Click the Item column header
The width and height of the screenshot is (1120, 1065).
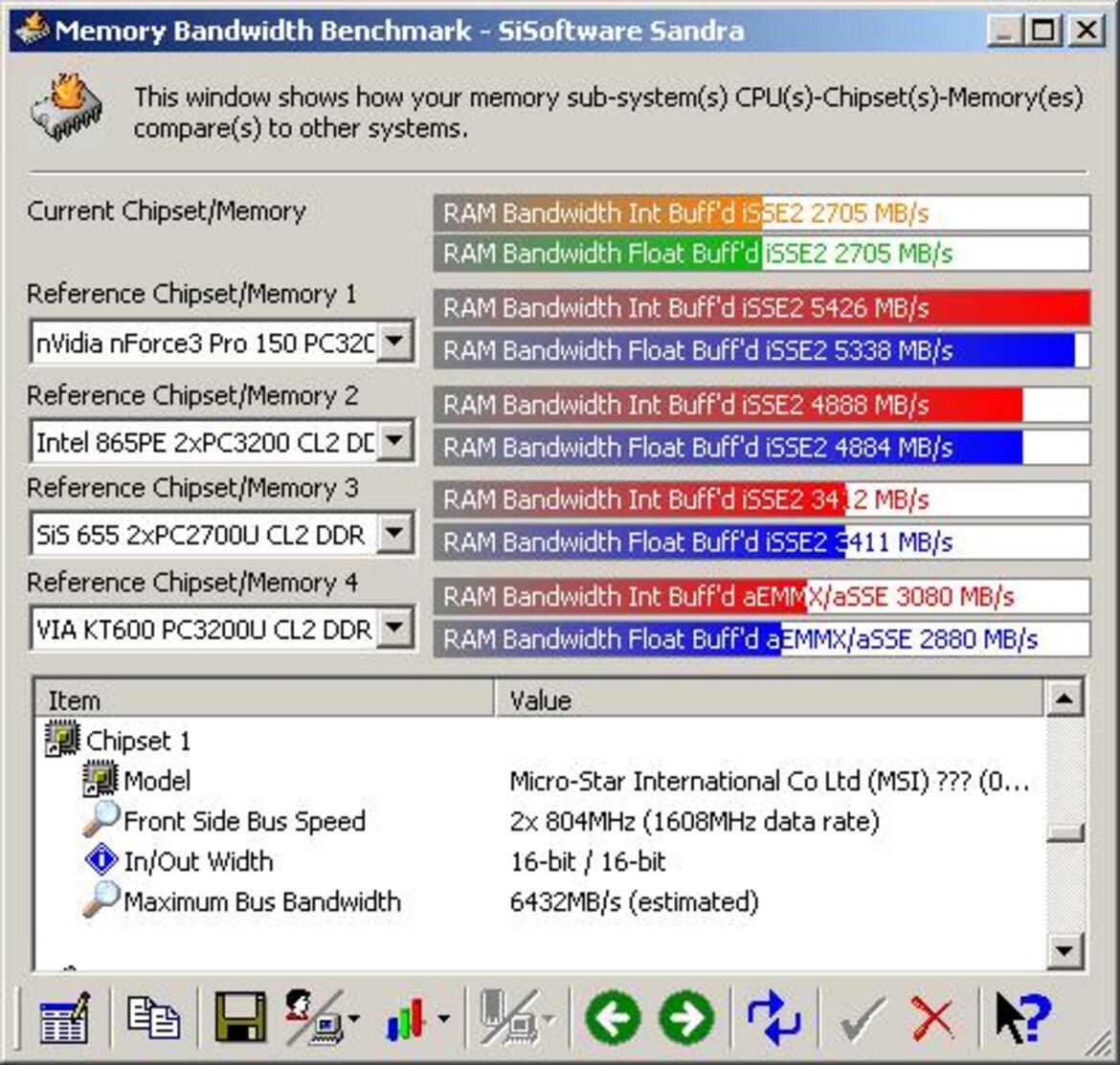pos(264,699)
